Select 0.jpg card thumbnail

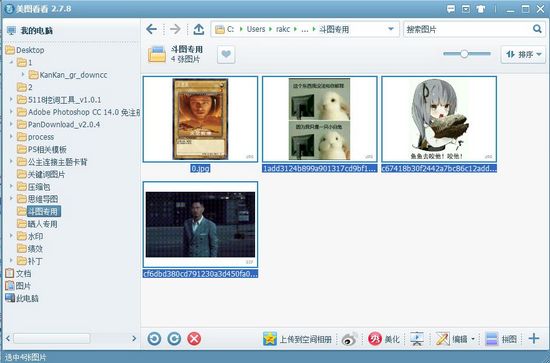coord(200,119)
